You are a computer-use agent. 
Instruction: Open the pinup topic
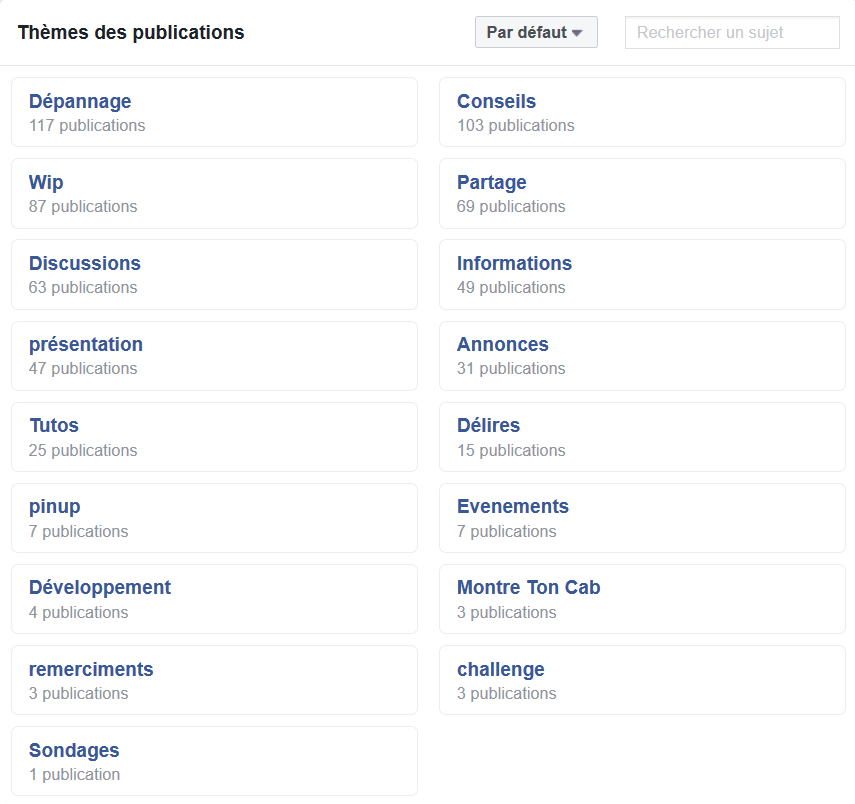coord(55,507)
